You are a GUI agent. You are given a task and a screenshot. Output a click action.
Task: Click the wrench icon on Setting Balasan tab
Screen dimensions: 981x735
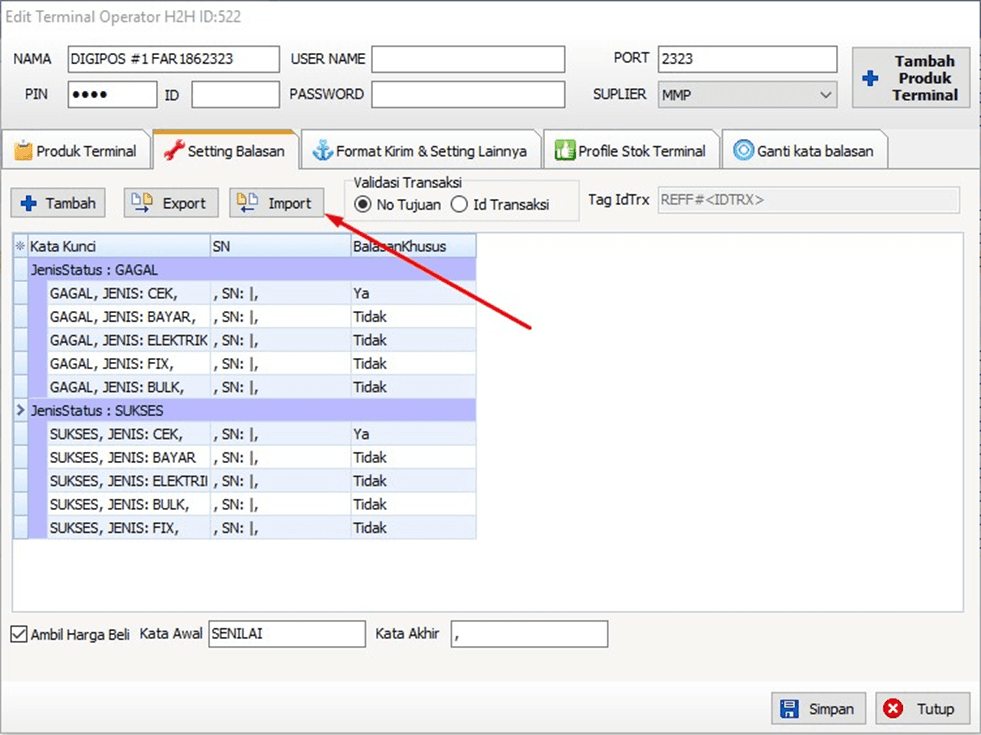tap(173, 151)
